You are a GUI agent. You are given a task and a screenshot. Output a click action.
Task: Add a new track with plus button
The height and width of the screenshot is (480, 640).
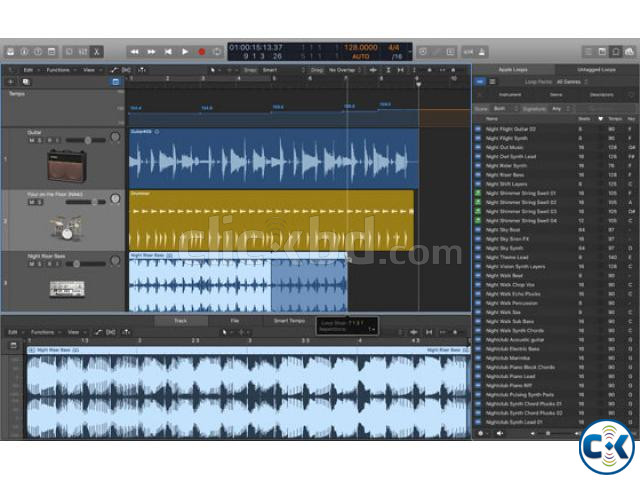click(11, 82)
